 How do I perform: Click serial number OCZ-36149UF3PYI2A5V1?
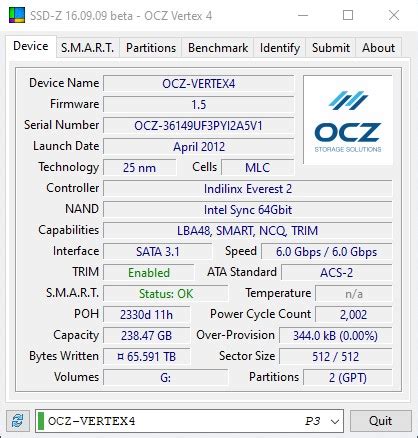(x=199, y=126)
